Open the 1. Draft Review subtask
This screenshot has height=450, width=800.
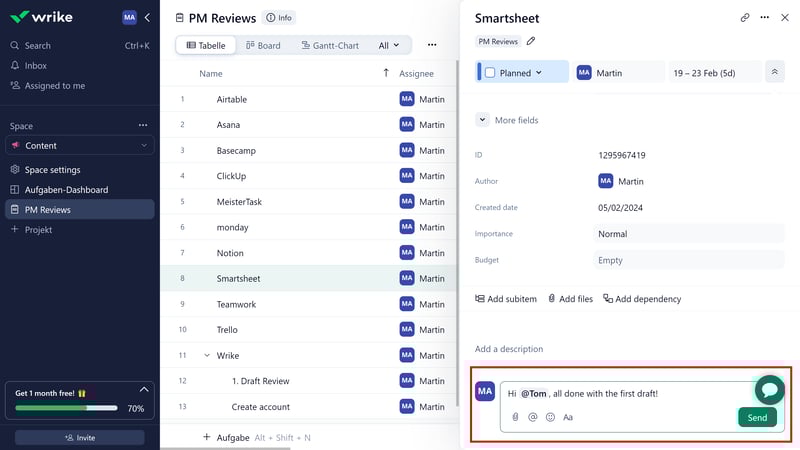[308, 381]
